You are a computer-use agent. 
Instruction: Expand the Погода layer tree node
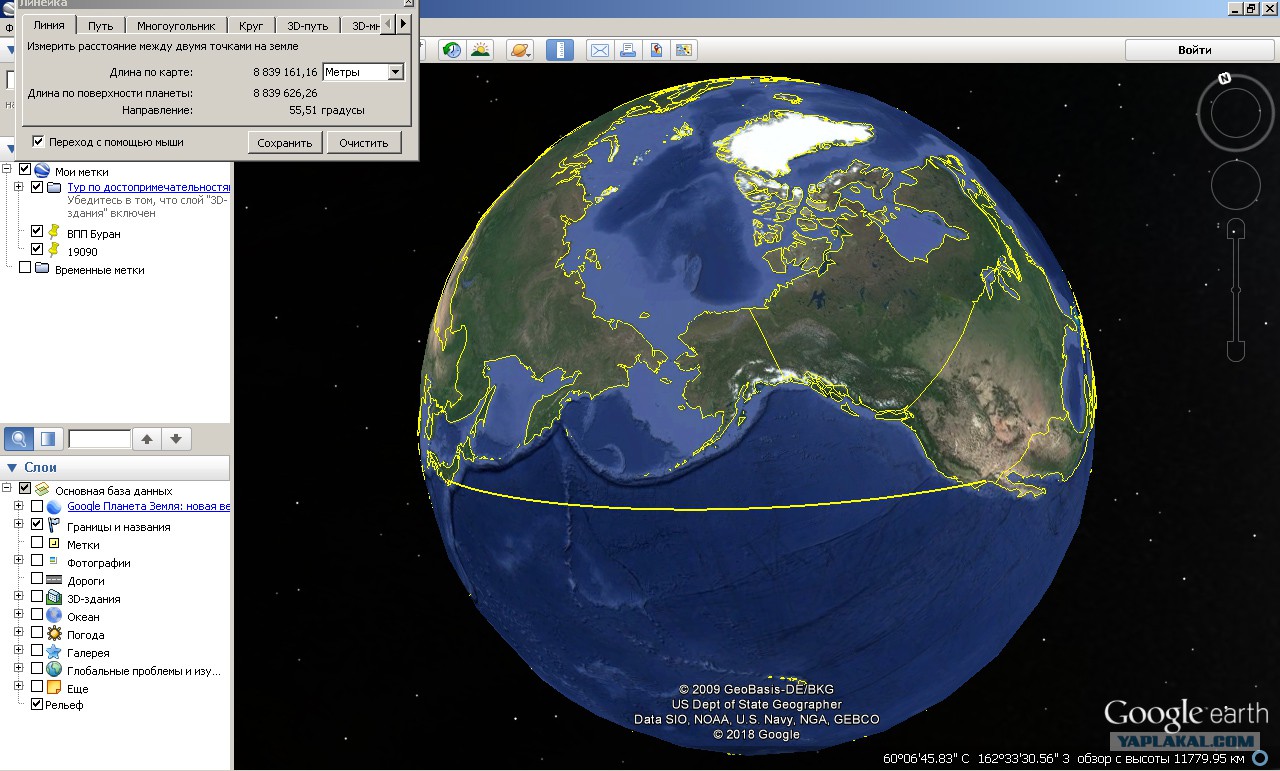pyautogui.click(x=18, y=633)
